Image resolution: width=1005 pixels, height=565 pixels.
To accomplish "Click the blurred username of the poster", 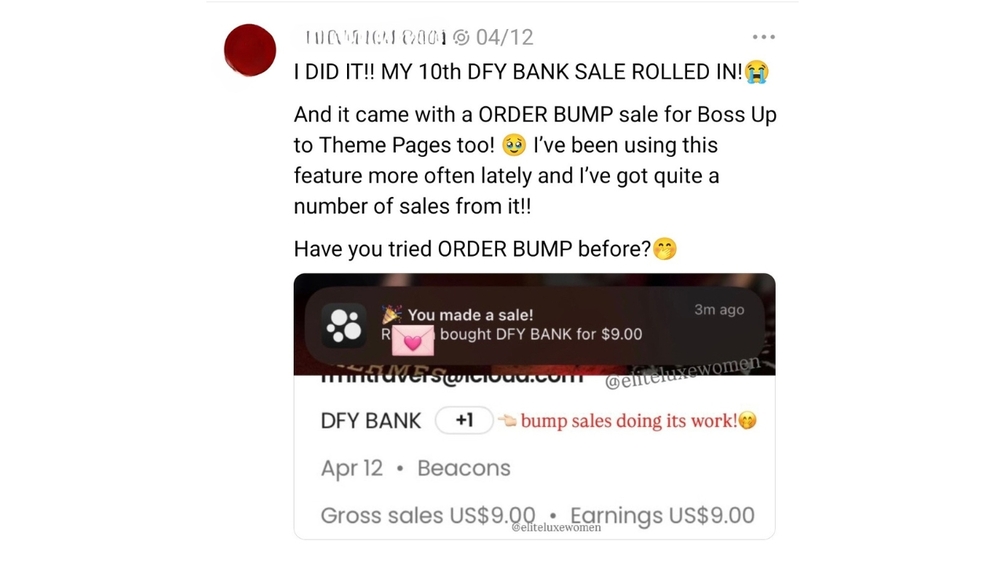I will [376, 37].
